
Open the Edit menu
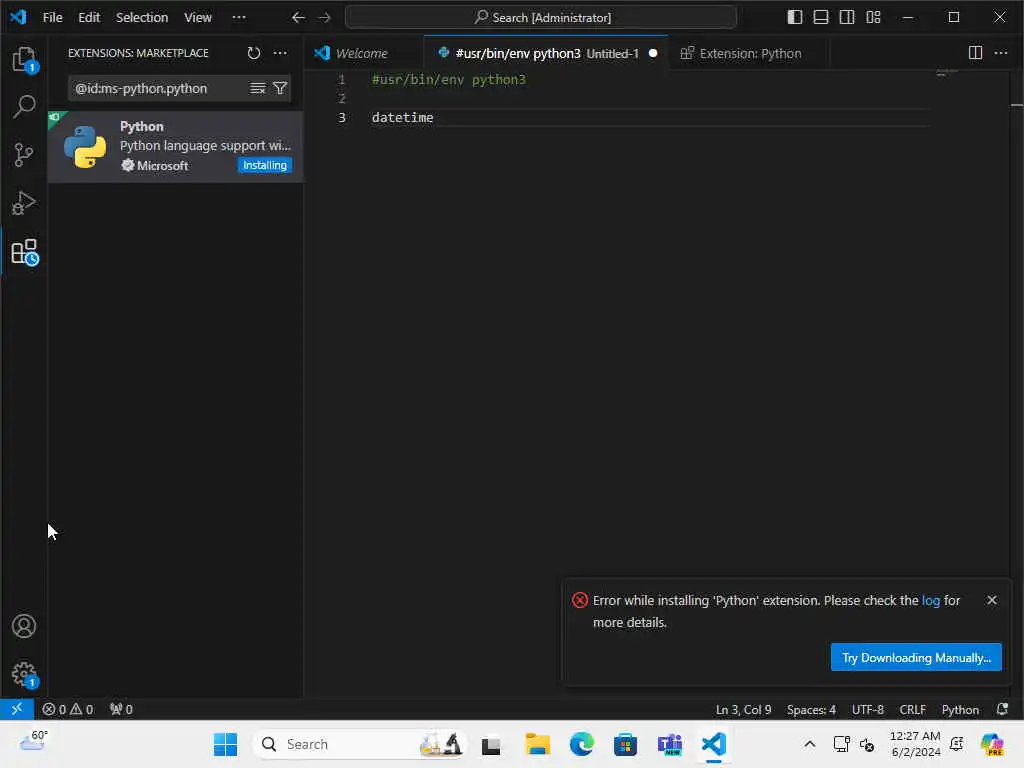89,18
